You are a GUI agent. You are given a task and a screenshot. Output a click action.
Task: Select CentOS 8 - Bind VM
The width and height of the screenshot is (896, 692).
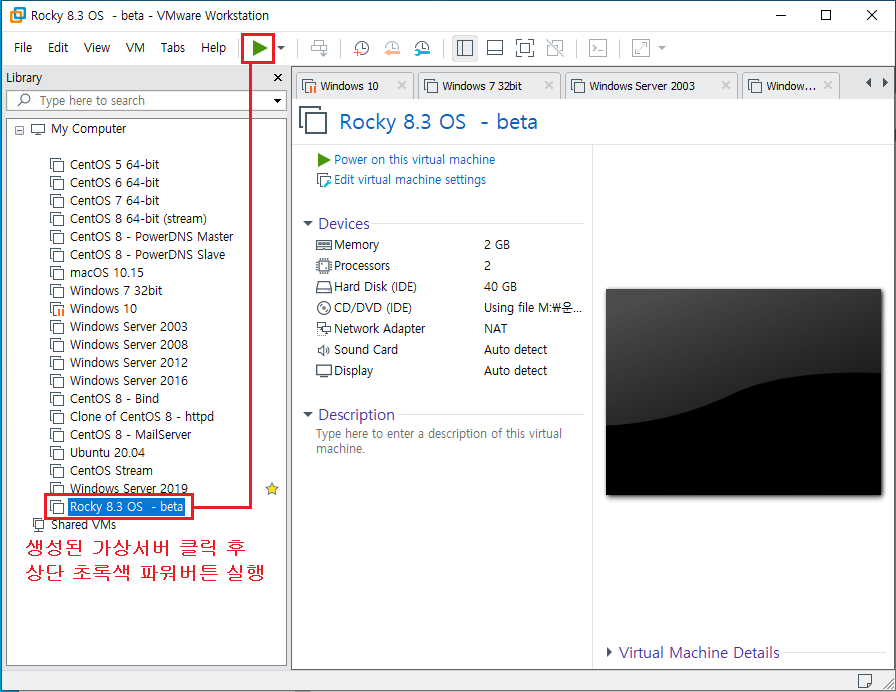[x=114, y=399]
